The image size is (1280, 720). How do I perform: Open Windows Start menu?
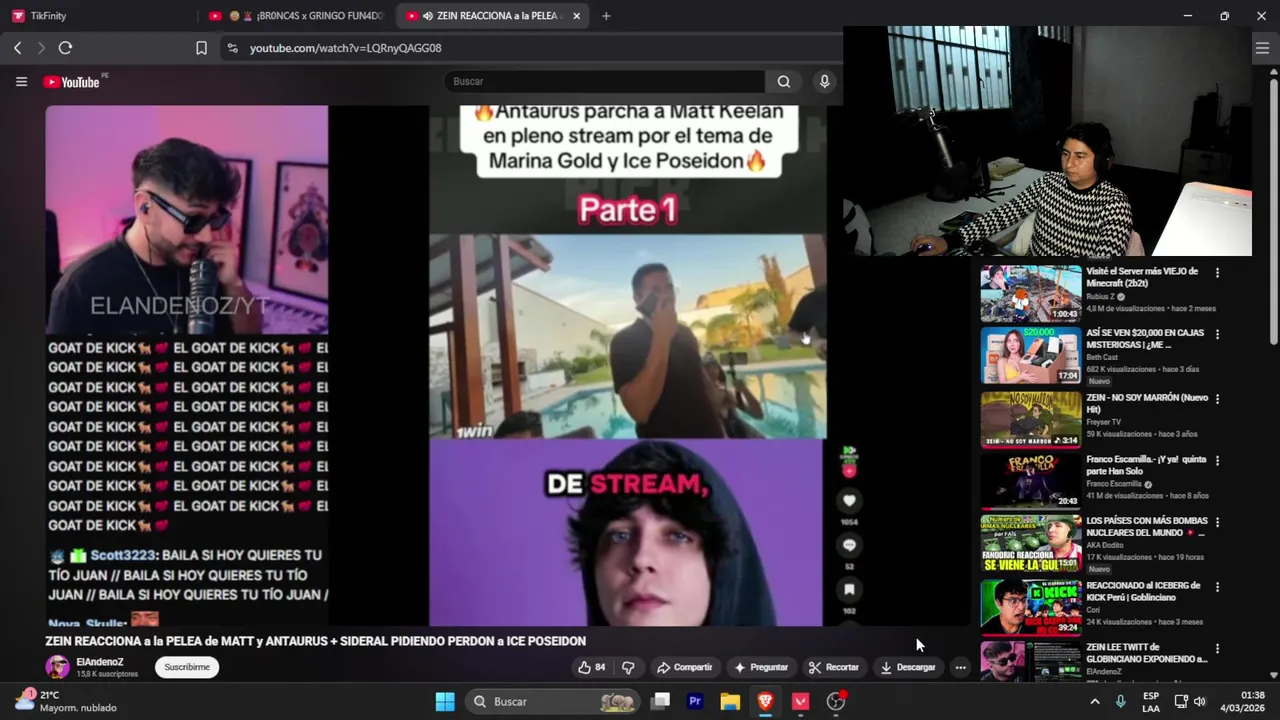[445, 701]
